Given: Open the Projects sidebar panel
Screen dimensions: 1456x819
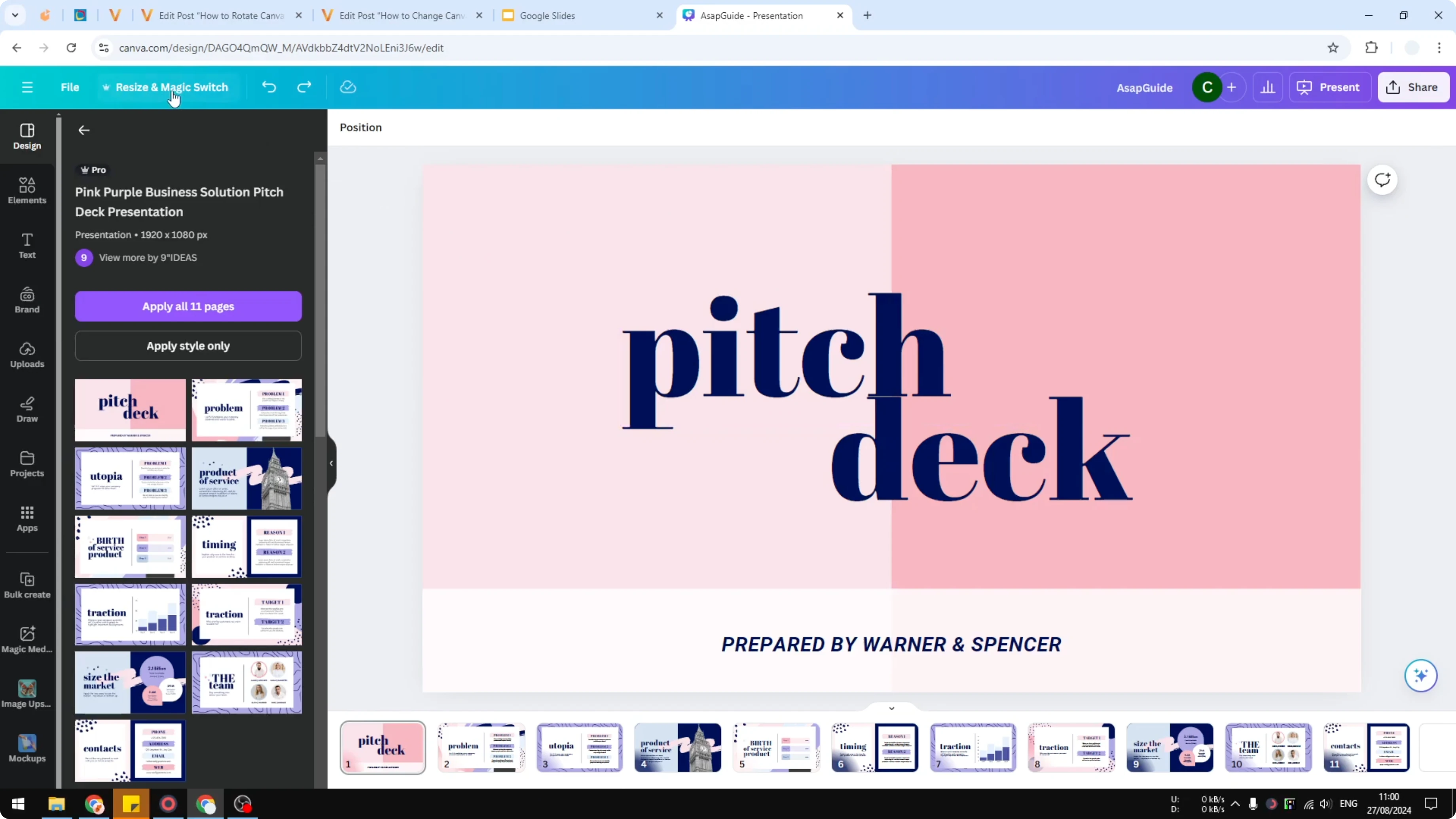Looking at the screenshot, I should 27,464.
